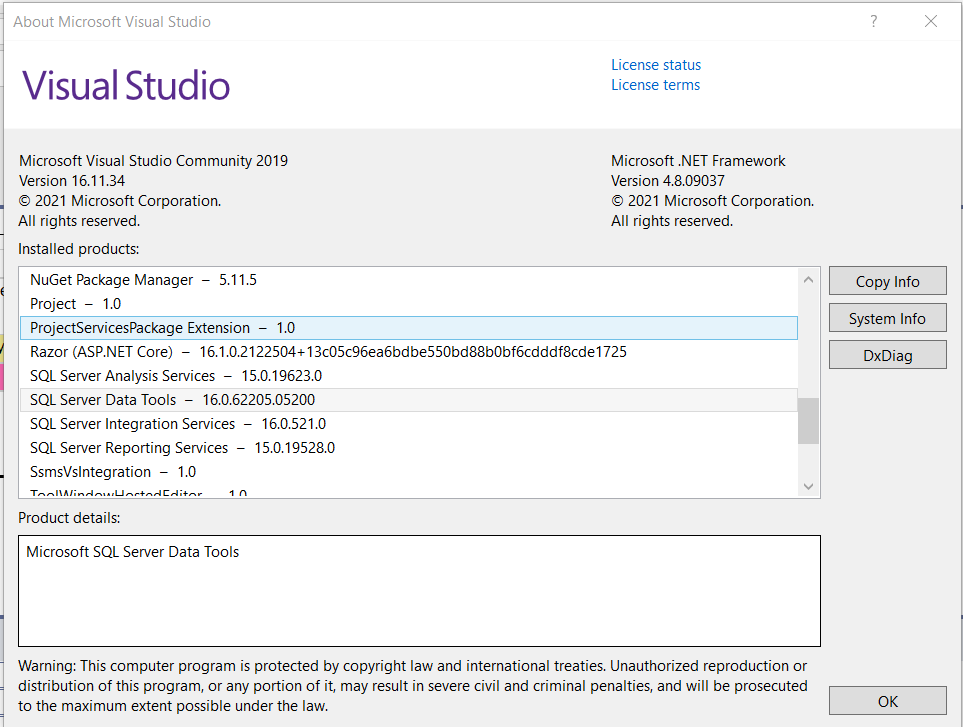Click the installed products scrollbar thumb
963x727 pixels.
pos(808,421)
